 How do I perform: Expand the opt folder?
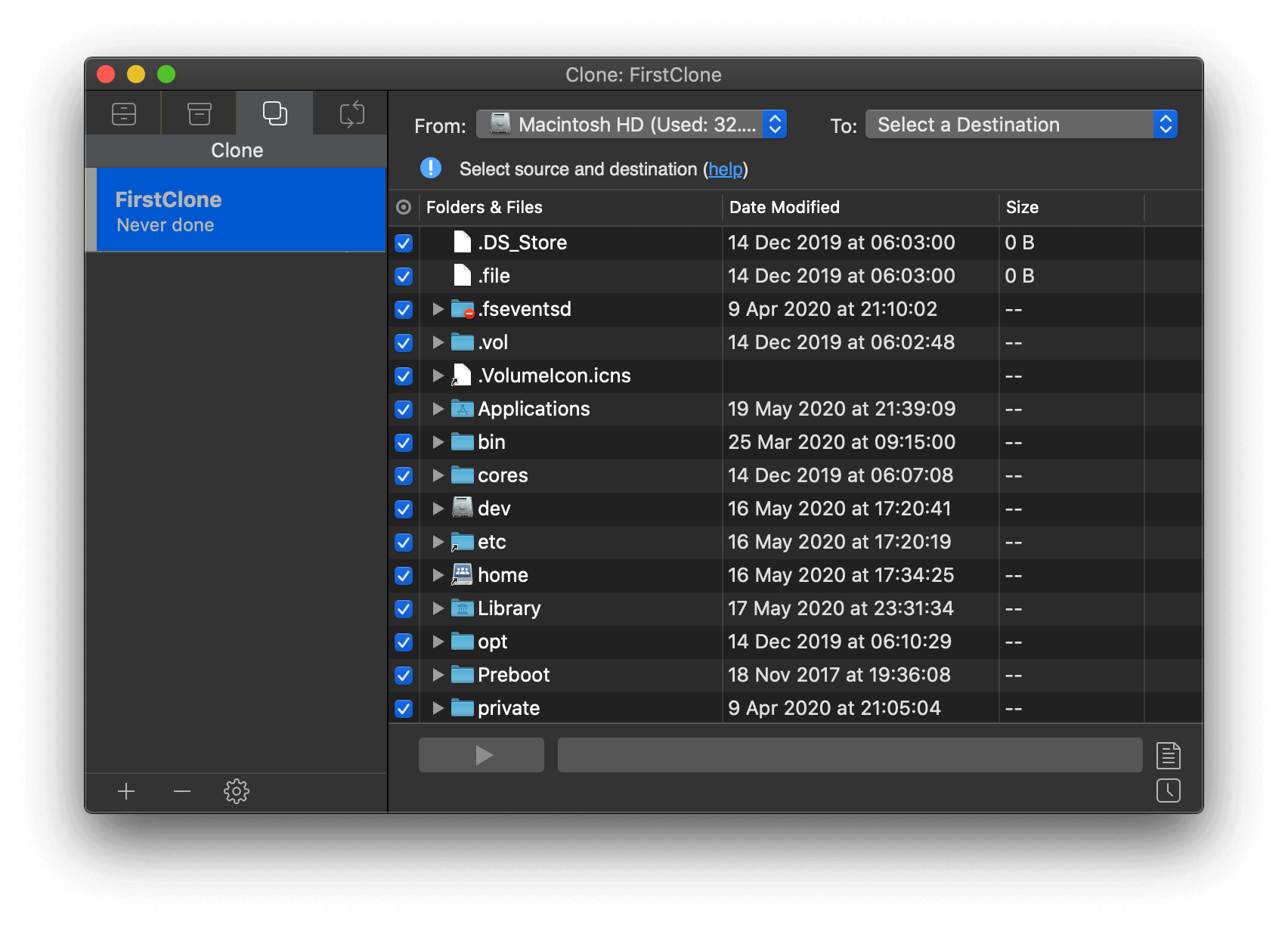[x=438, y=642]
